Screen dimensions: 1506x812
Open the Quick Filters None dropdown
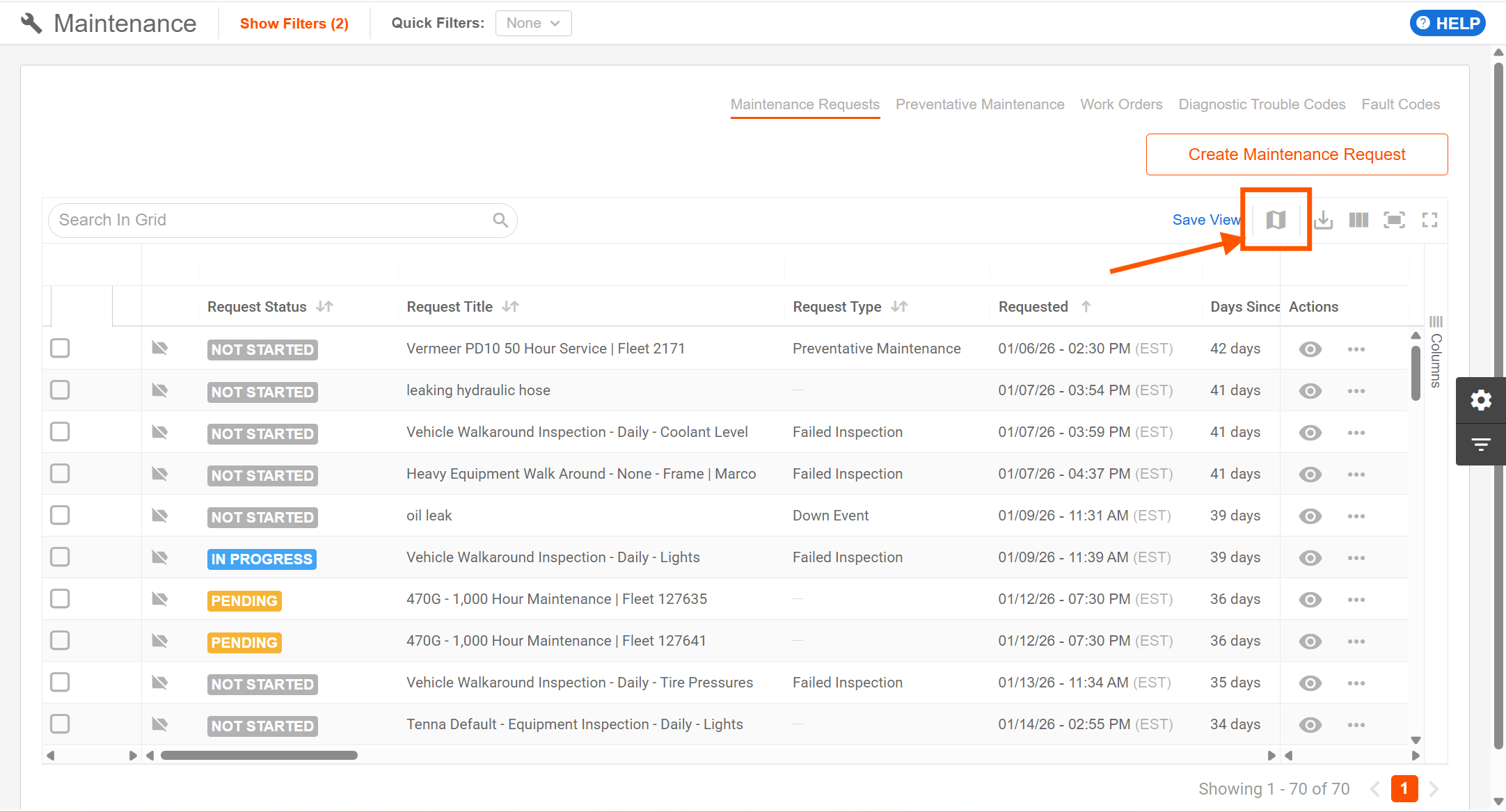click(533, 23)
